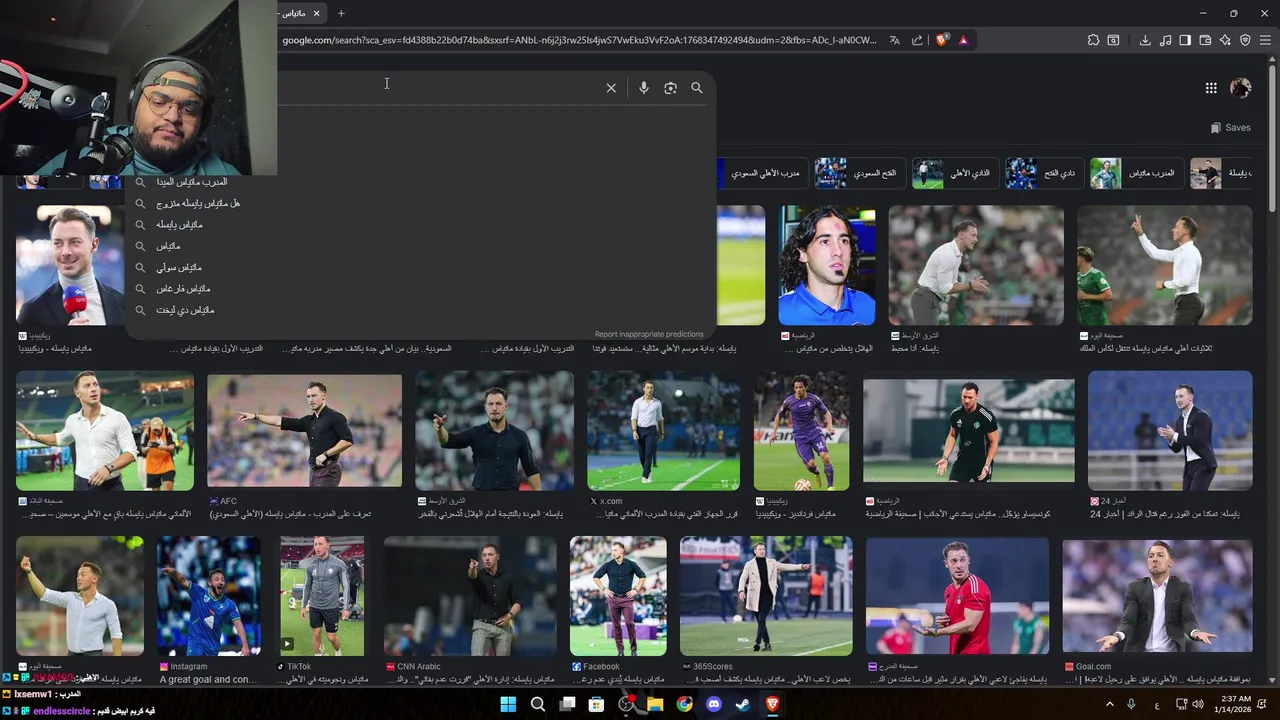This screenshot has height=720, width=1280.
Task: Select suggestion هل ماتياس يايسله متزوج
Action: tap(198, 203)
